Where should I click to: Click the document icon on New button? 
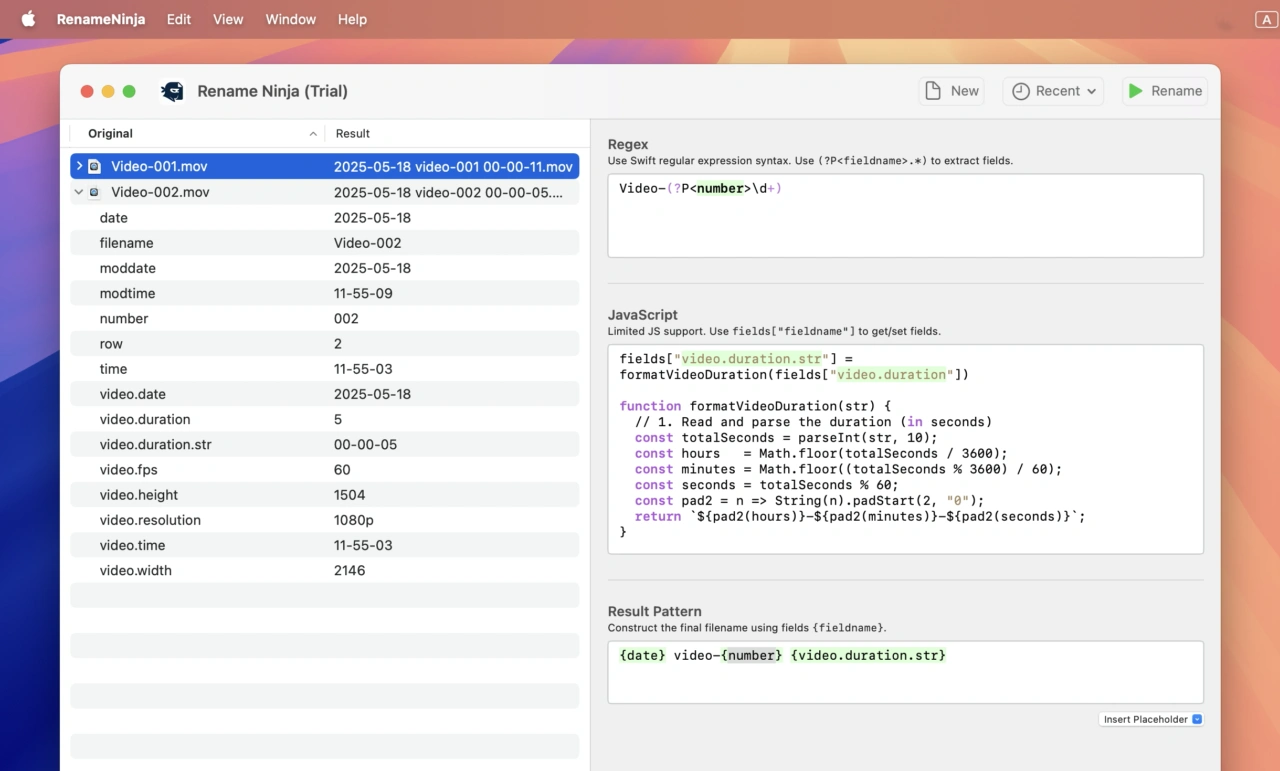pos(933,91)
